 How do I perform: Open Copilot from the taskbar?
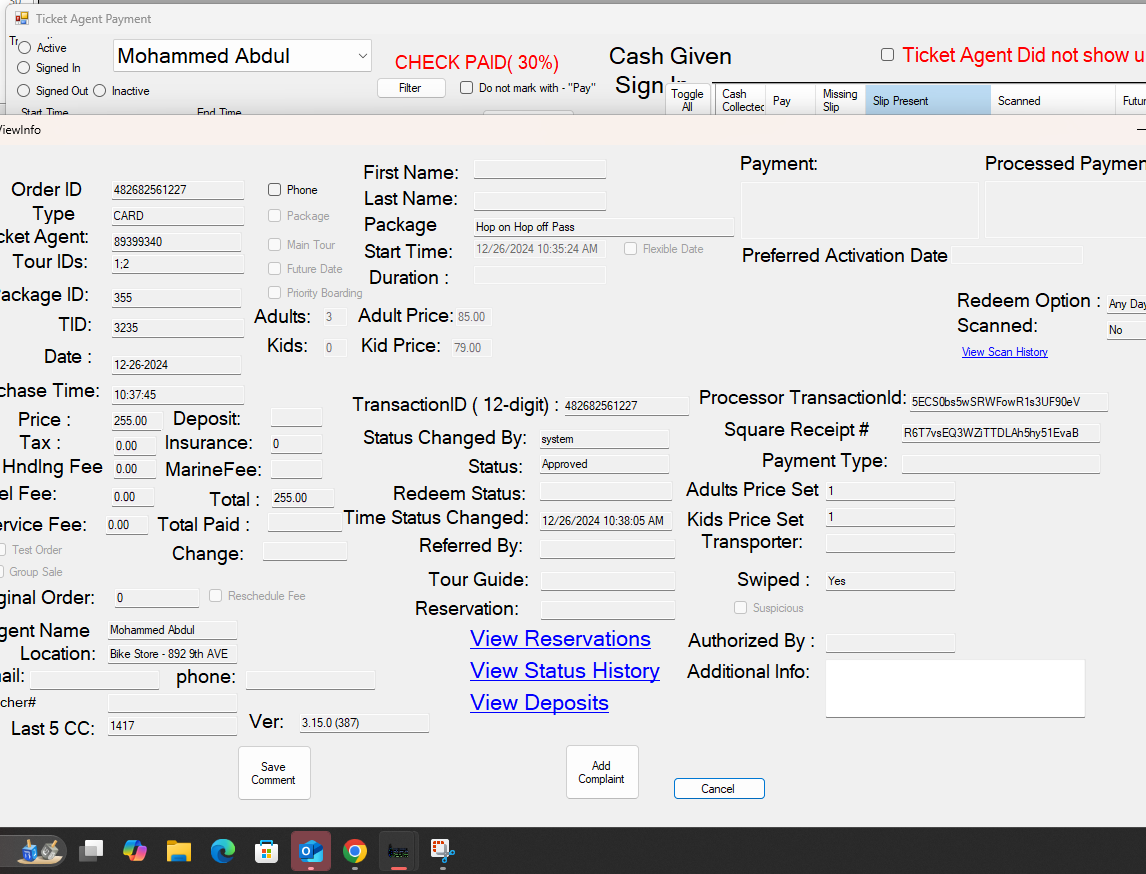click(135, 851)
